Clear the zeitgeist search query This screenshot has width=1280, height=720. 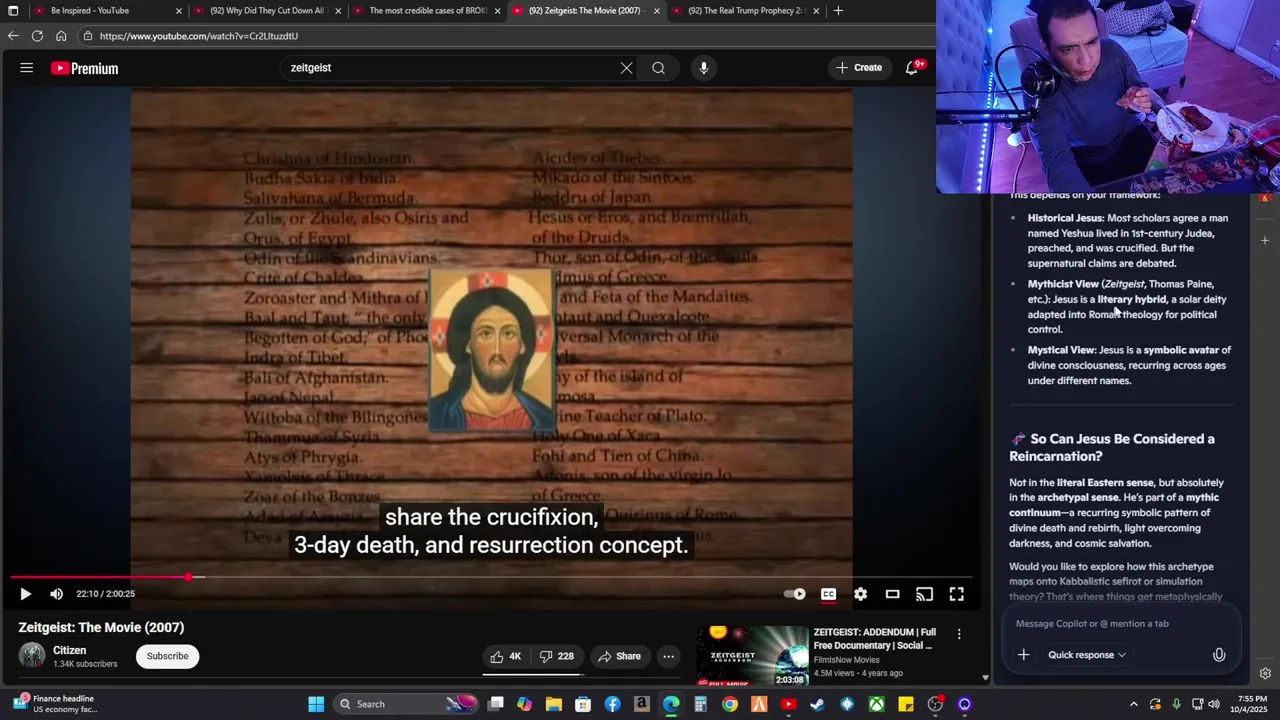click(626, 68)
